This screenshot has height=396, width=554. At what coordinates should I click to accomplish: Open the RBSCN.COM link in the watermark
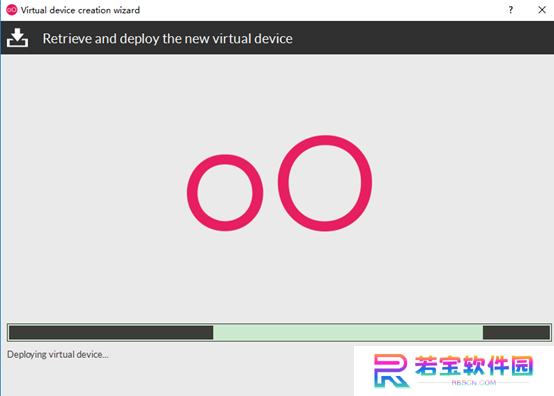pos(473,383)
